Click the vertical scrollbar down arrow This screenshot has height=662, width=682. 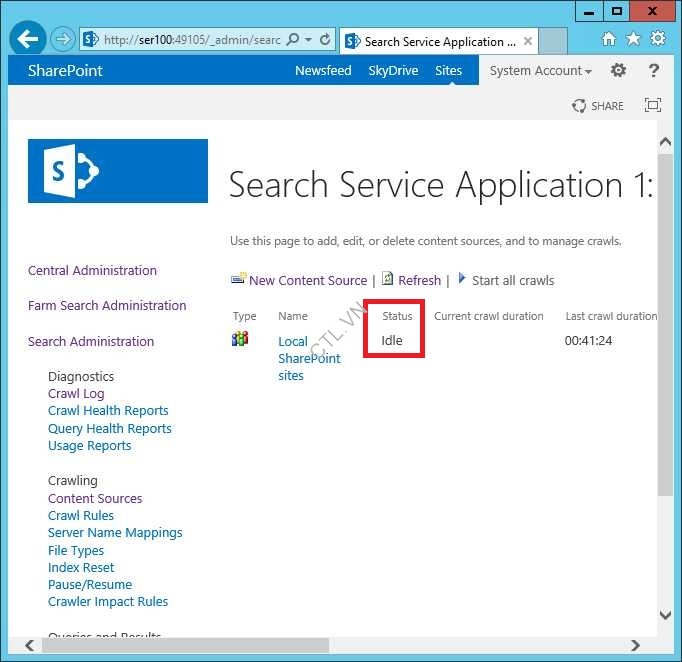click(x=665, y=616)
